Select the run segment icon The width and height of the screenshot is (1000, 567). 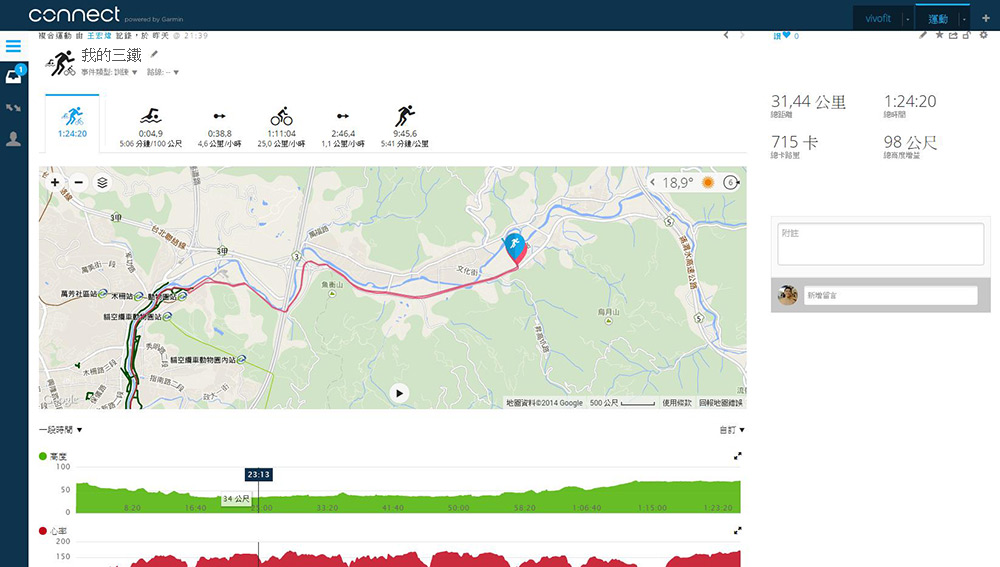tap(405, 116)
